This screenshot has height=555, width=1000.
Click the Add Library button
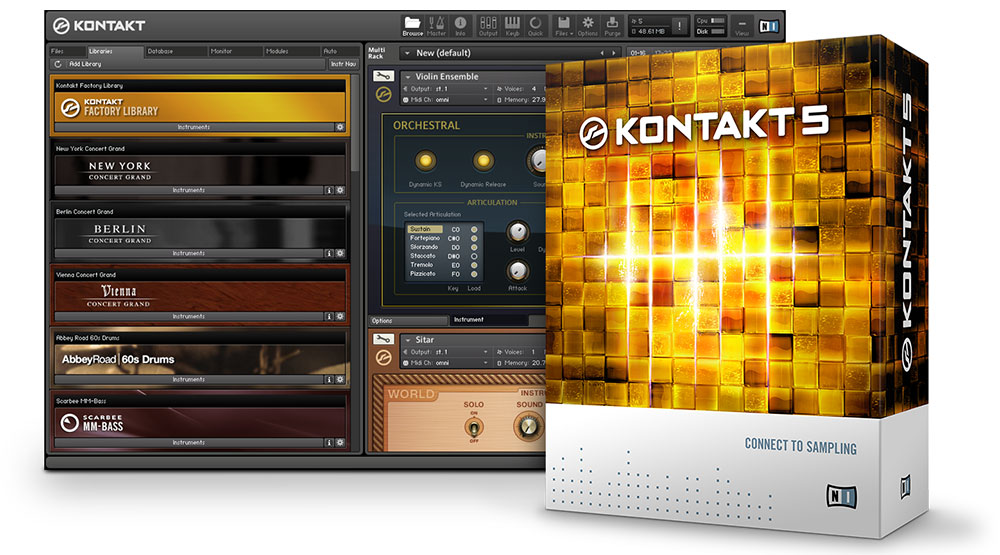click(x=85, y=64)
